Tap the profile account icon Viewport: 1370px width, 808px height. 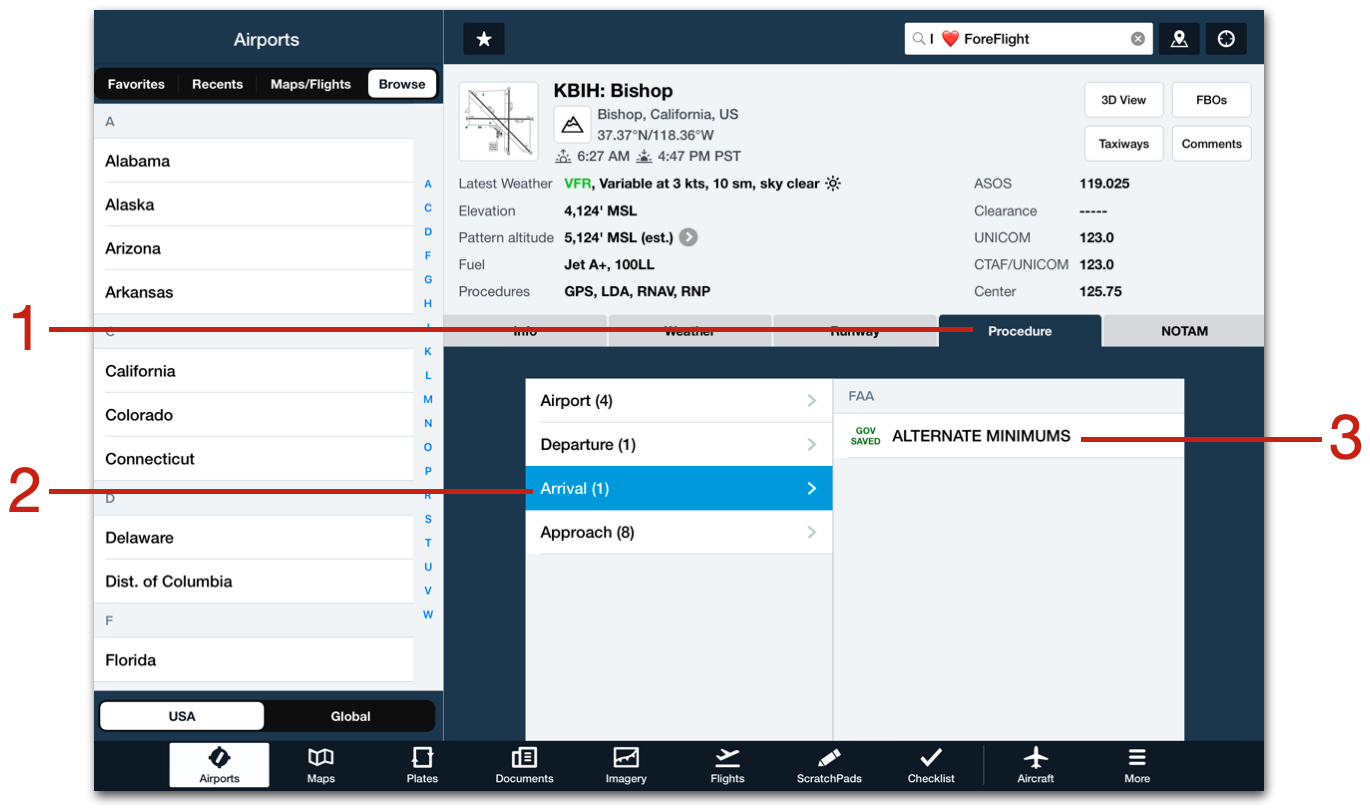coord(1179,38)
